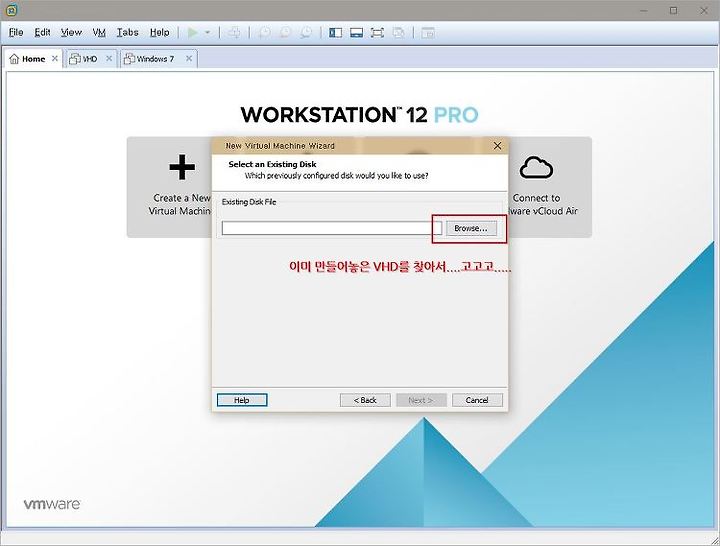Image resolution: width=720 pixels, height=546 pixels.
Task: Click the revert snapshot toolbar icon
Action: point(285,33)
